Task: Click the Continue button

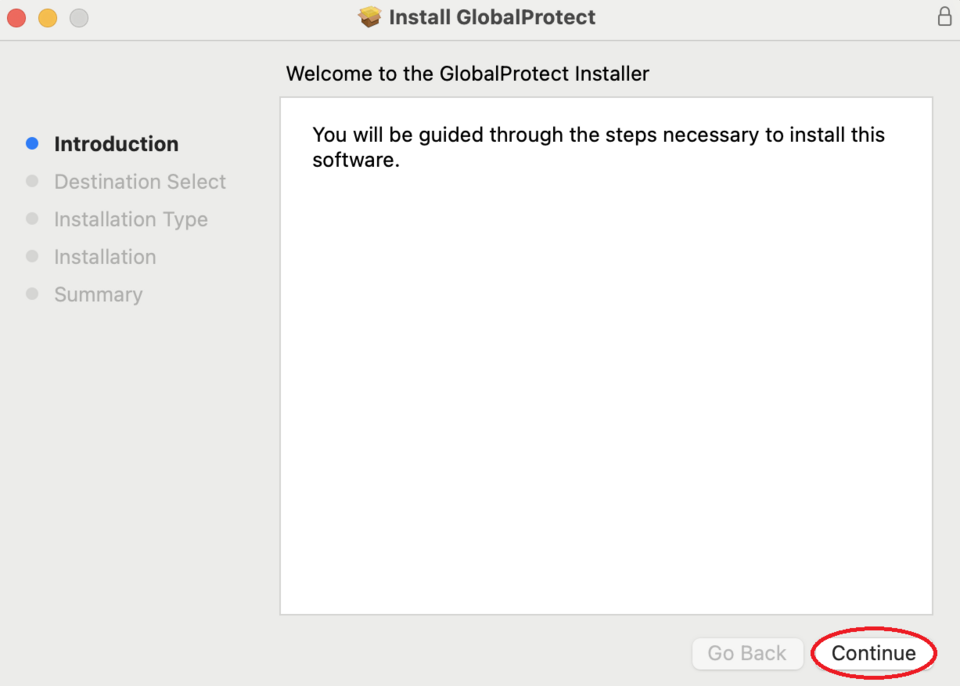Action: pos(873,653)
